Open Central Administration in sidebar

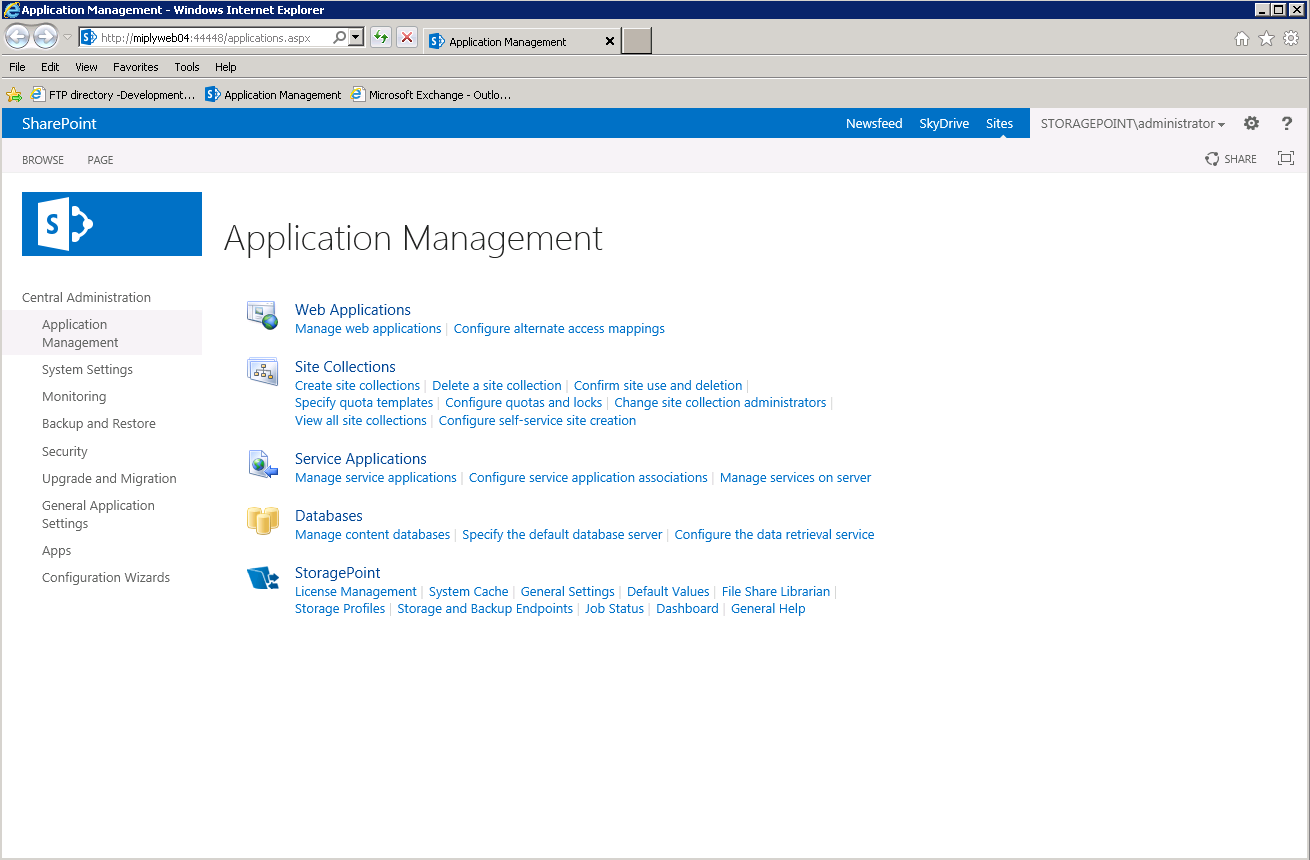coord(86,297)
